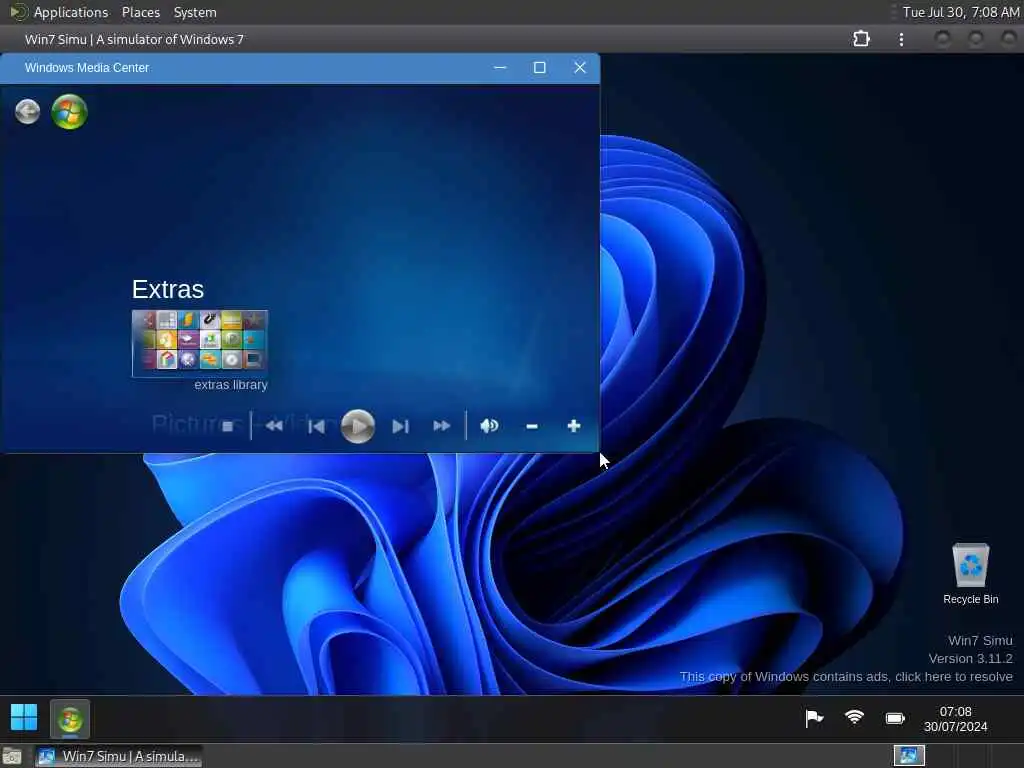Go back with the Media Center arrow button
The height and width of the screenshot is (768, 1024).
tap(27, 112)
